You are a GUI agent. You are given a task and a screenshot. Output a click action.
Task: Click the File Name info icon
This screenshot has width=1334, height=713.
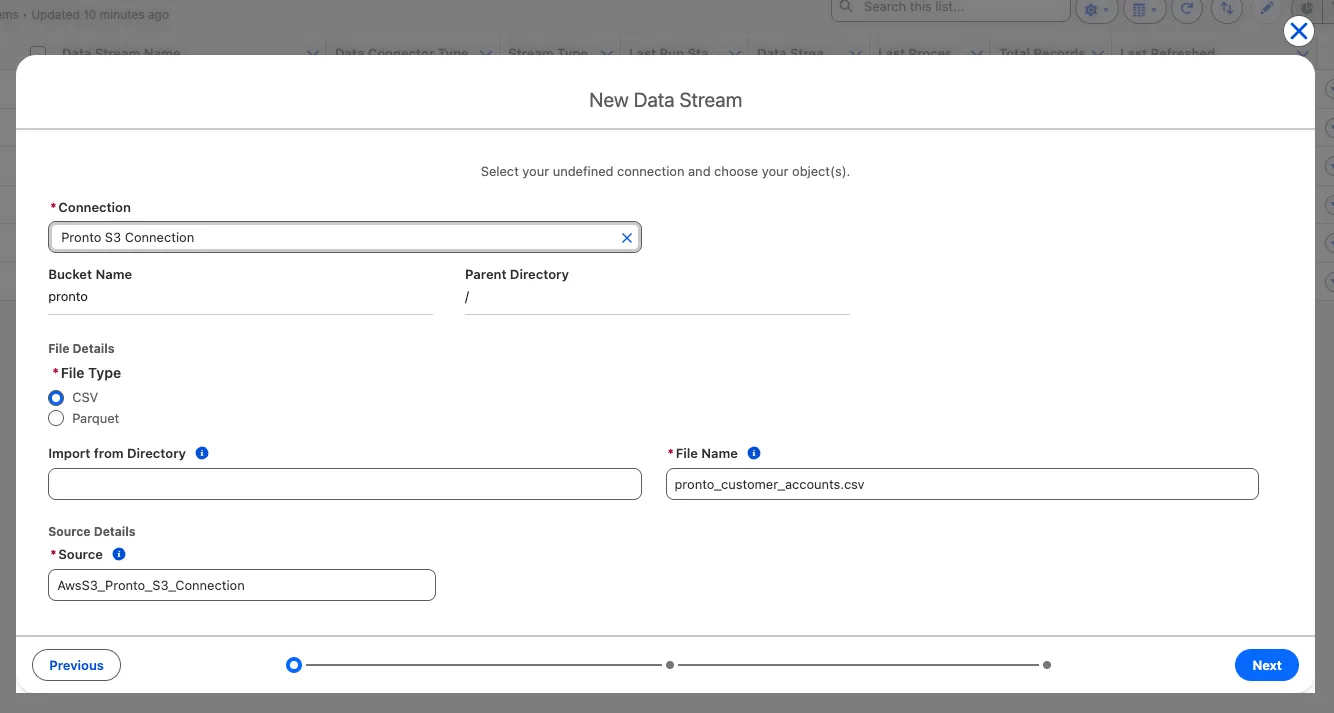coord(754,453)
